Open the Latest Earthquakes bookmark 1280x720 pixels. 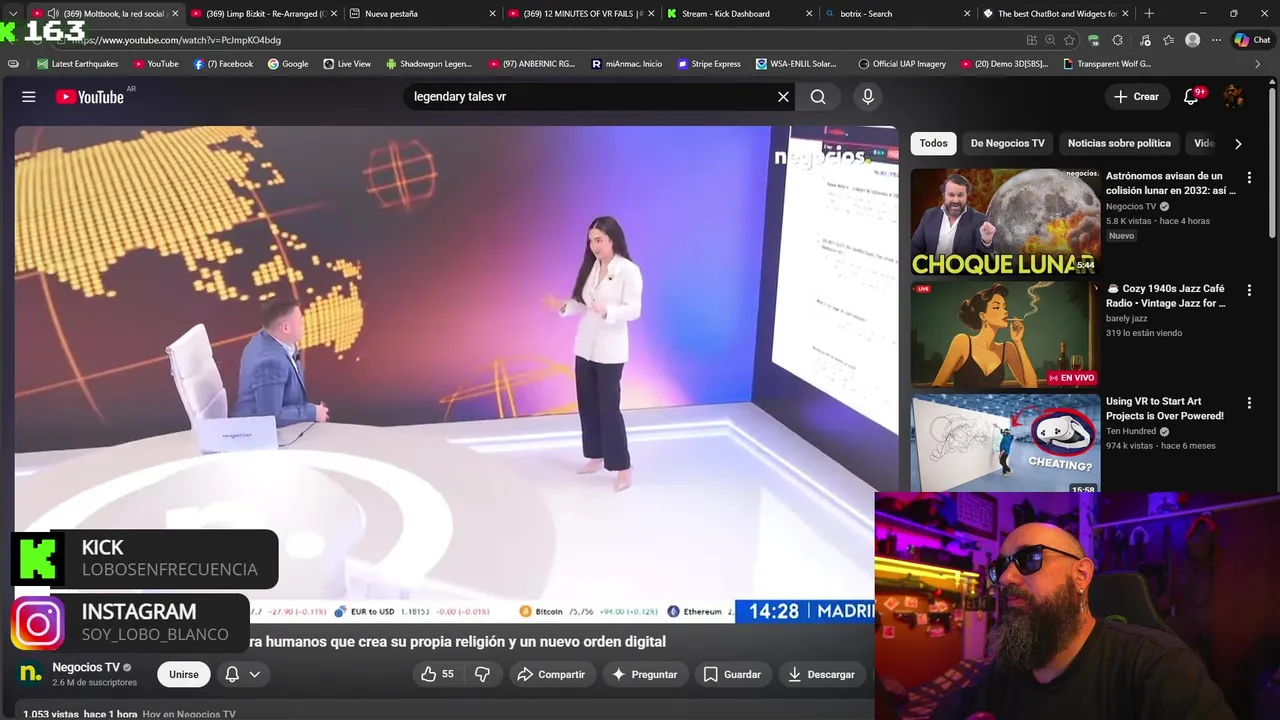77,64
